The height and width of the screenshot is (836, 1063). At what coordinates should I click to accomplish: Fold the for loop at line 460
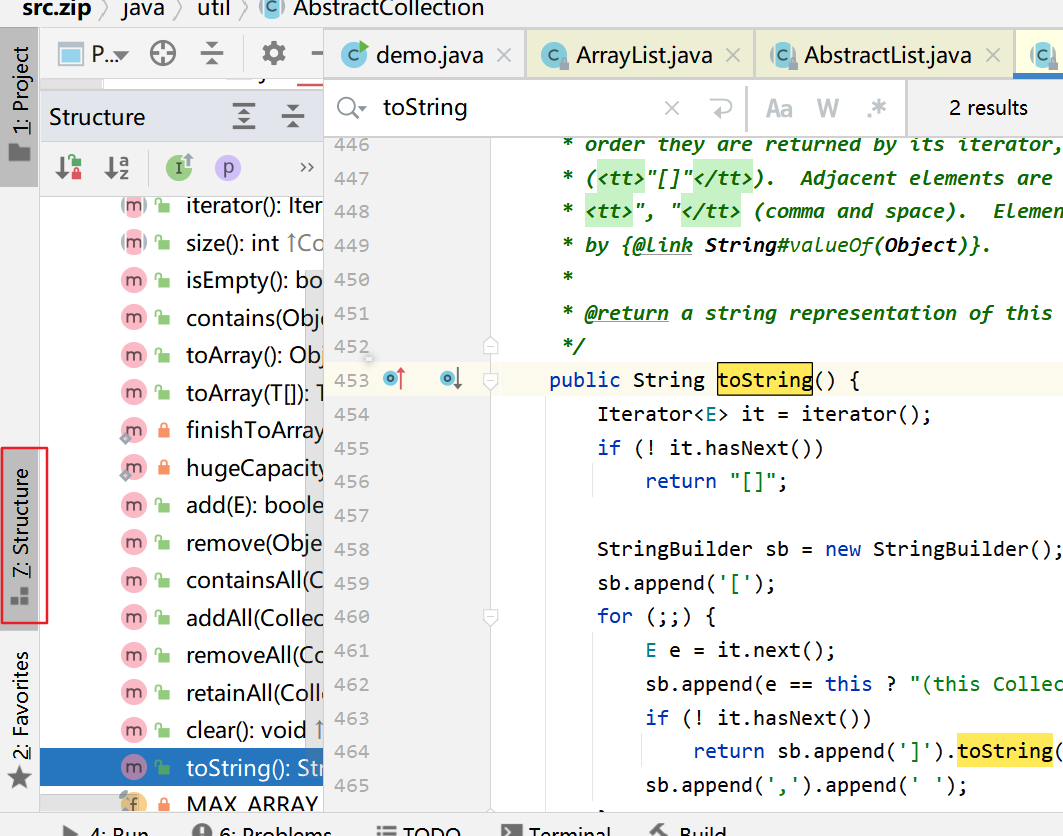(490, 616)
